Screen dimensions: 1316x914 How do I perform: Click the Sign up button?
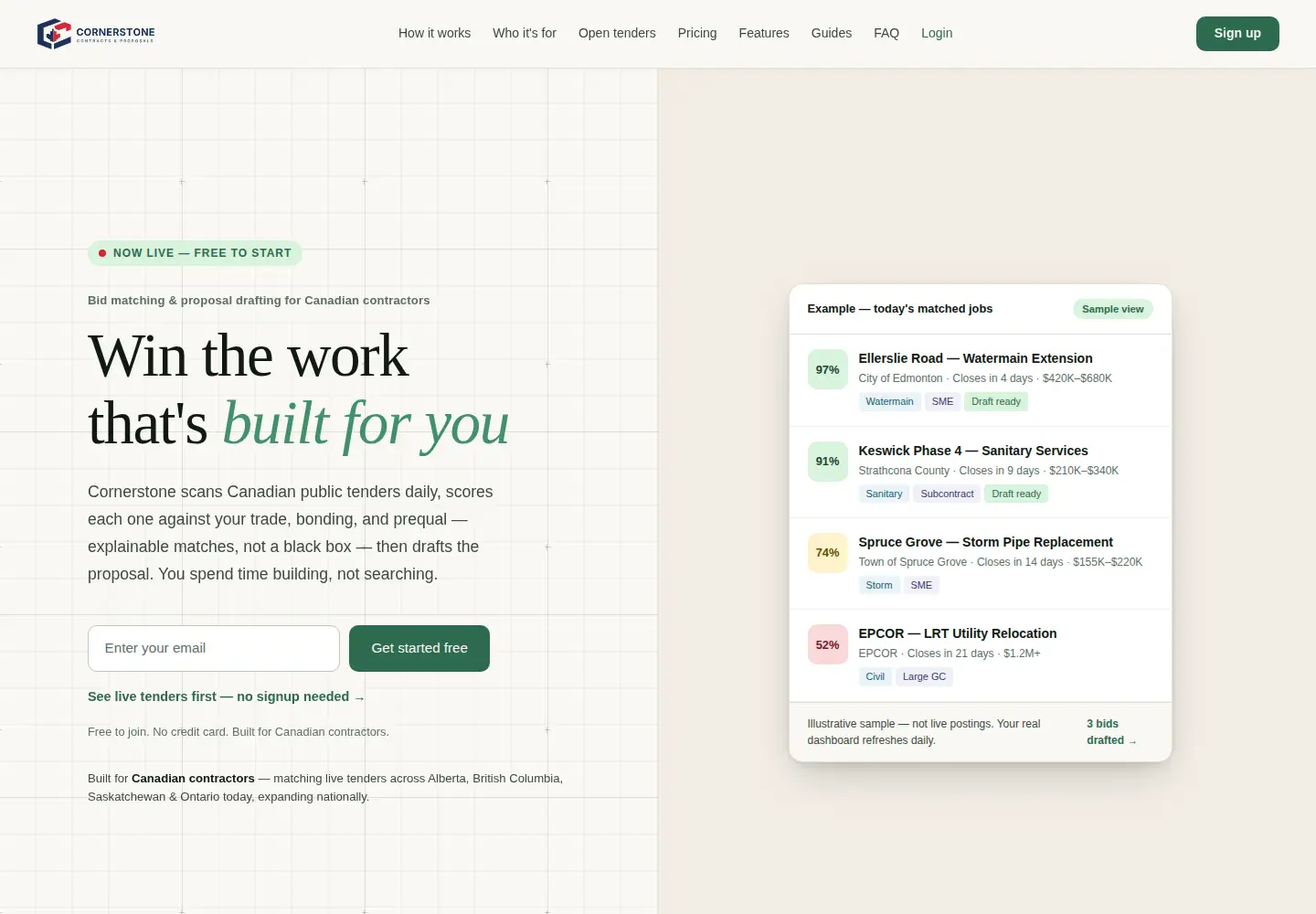pyautogui.click(x=1237, y=34)
